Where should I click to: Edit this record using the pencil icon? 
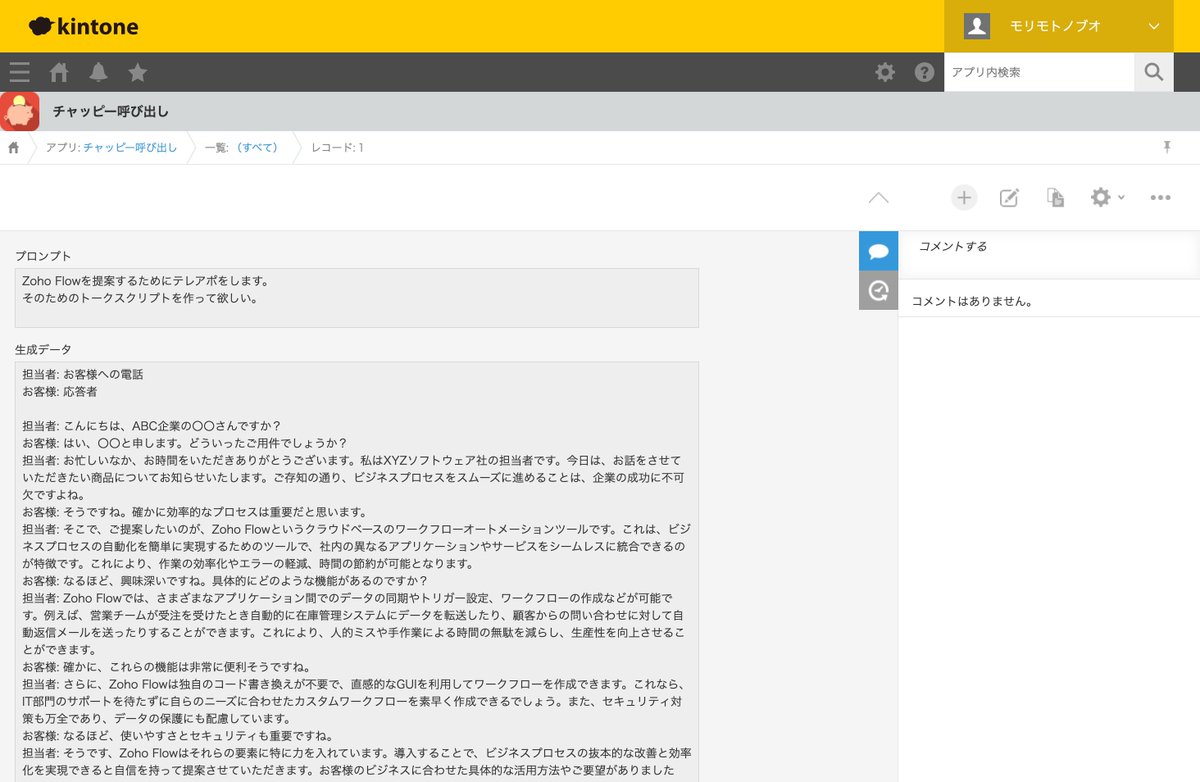pos(1009,197)
